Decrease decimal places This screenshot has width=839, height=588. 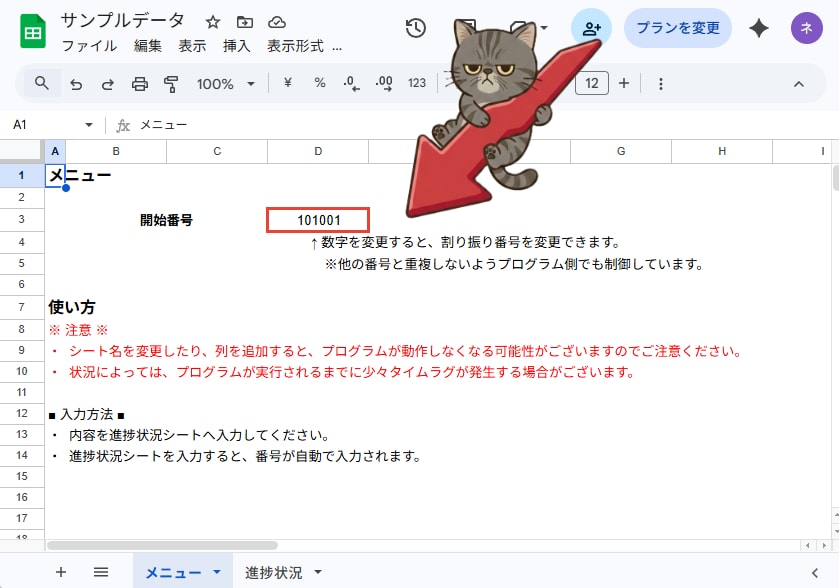point(351,83)
